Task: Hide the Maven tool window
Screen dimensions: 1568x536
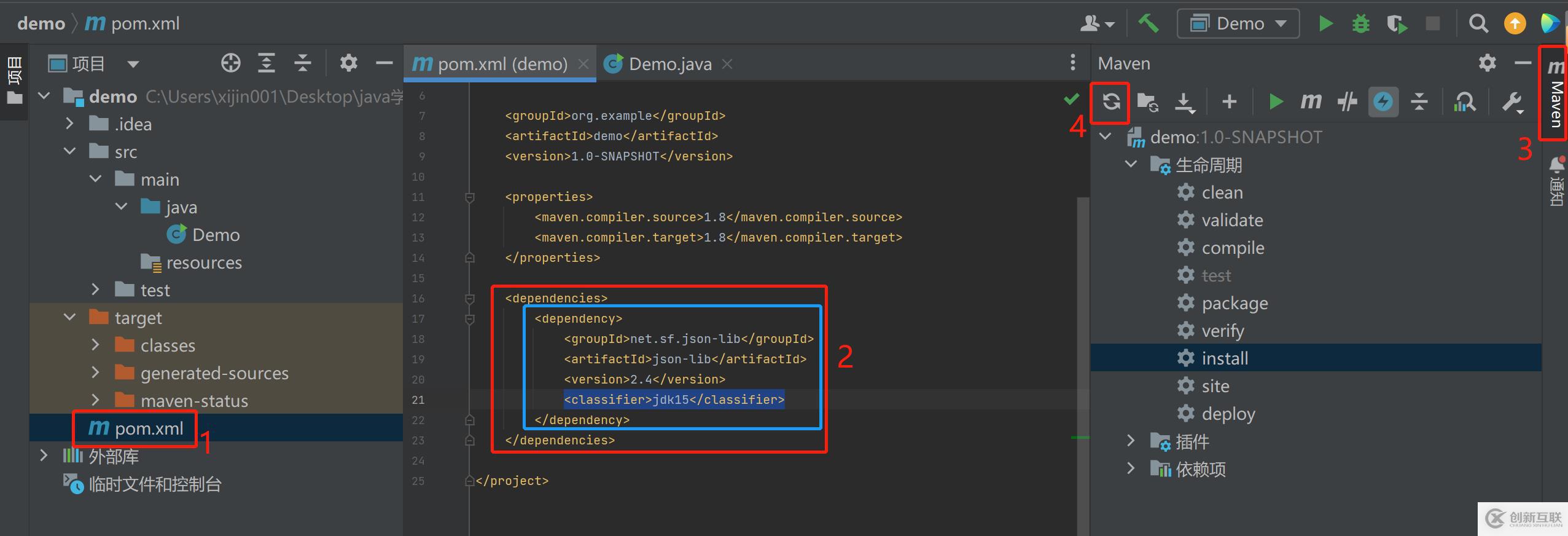Action: point(1523,63)
